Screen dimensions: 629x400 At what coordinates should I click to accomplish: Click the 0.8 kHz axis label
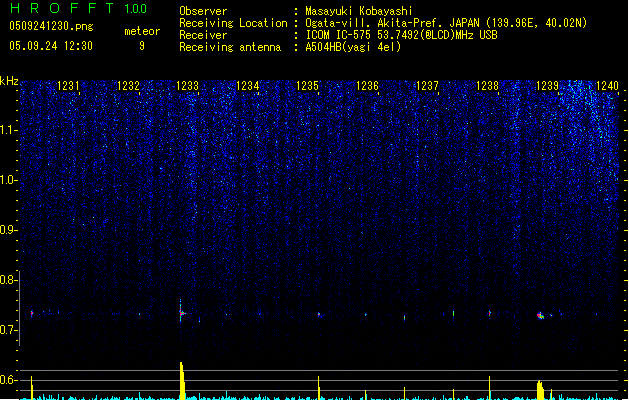tap(9, 280)
